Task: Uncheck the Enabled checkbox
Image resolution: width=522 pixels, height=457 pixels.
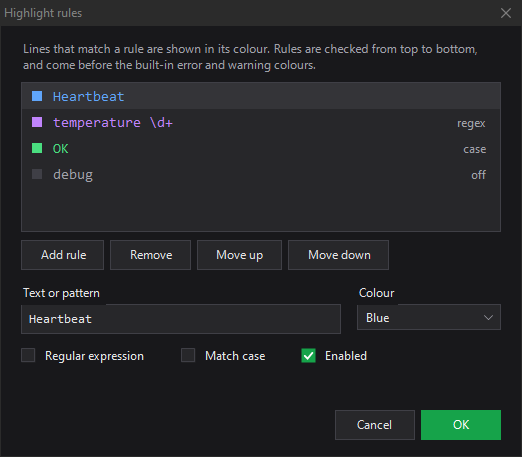Action: 308,355
